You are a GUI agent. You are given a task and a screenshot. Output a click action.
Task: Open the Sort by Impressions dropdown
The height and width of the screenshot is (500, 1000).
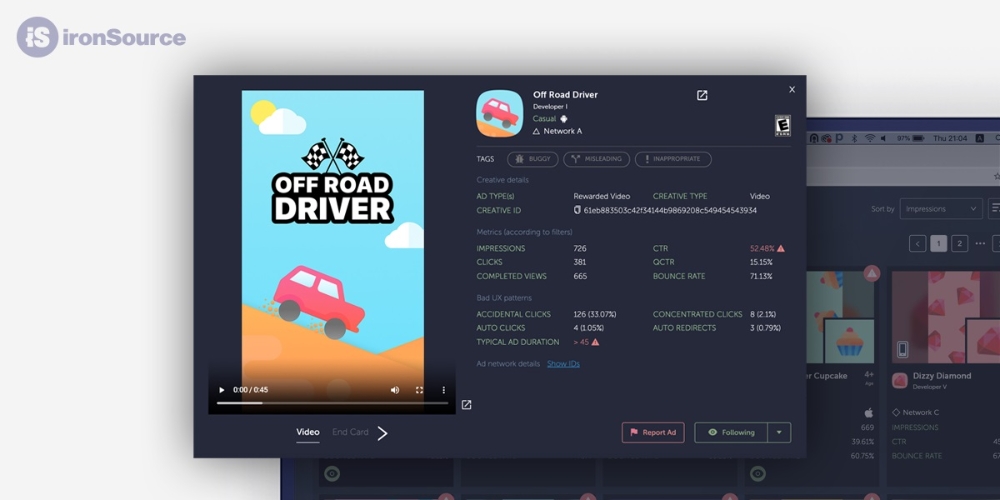coord(940,209)
